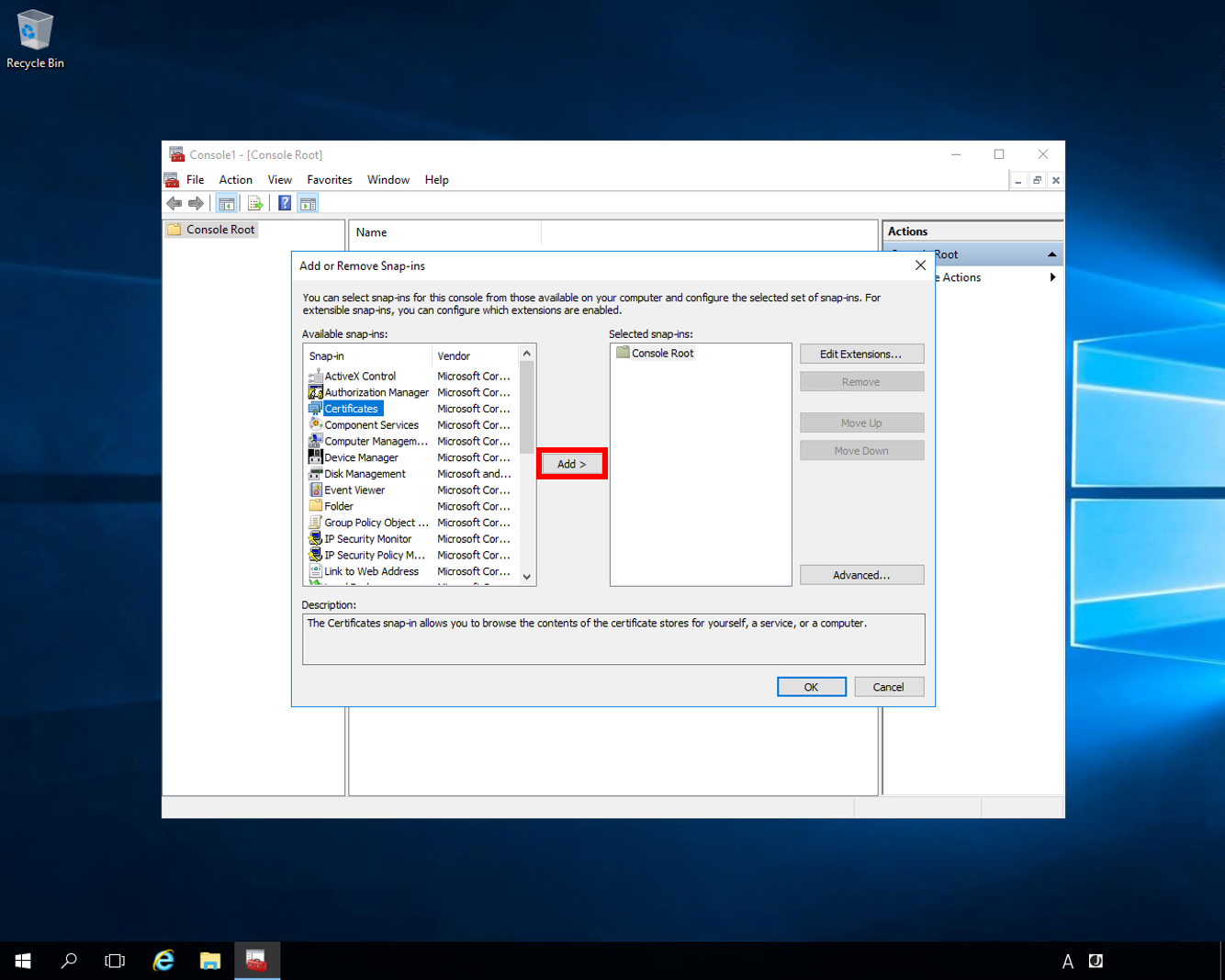Select the Certificates snap-in
This screenshot has width=1225, height=980.
(351, 409)
